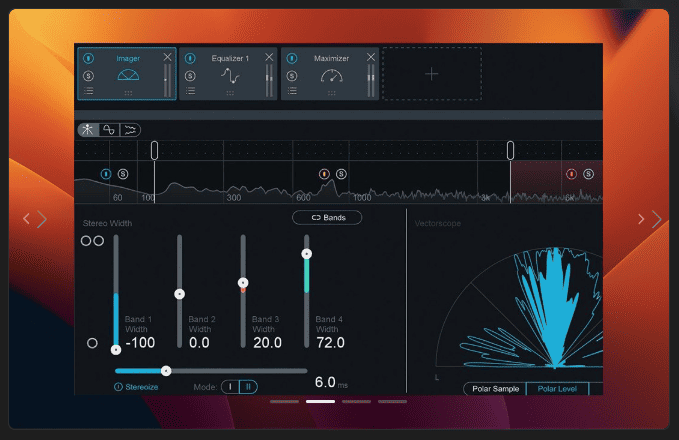Go to previous slide with left chevron
Screen dimensions: 679x440
coord(36,219)
